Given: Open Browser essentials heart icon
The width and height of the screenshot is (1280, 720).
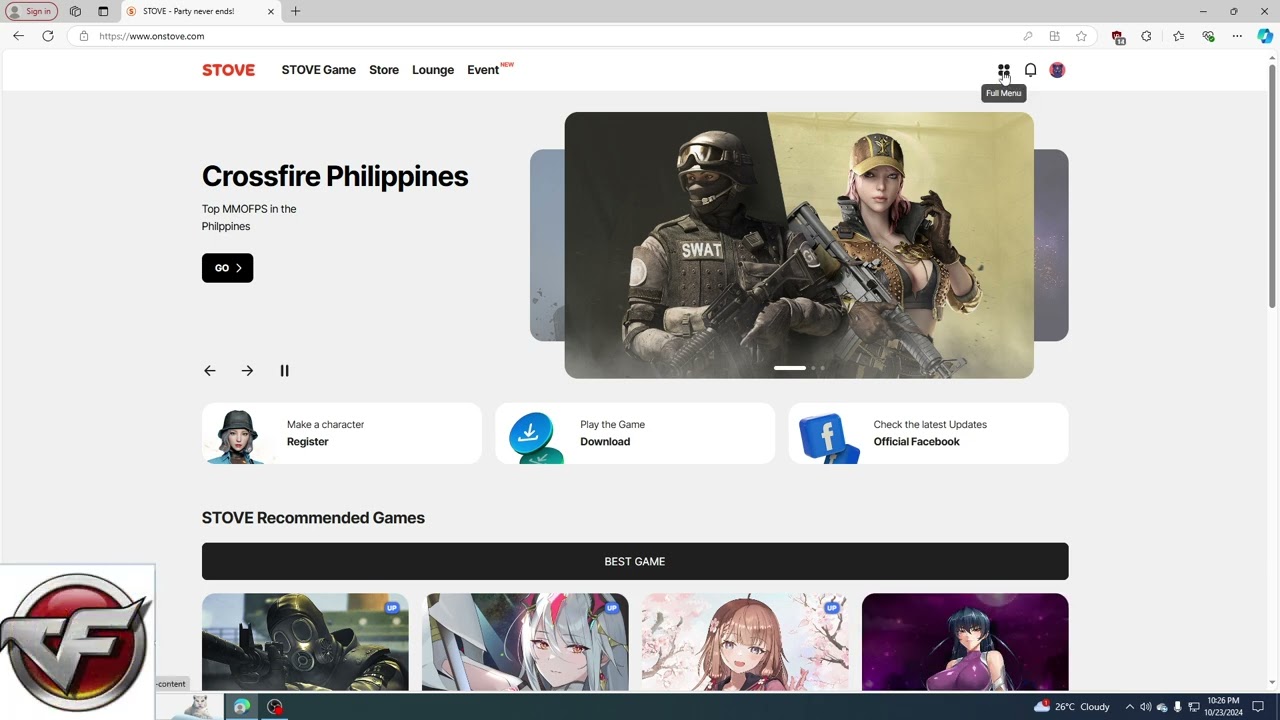Looking at the screenshot, I should (1208, 36).
